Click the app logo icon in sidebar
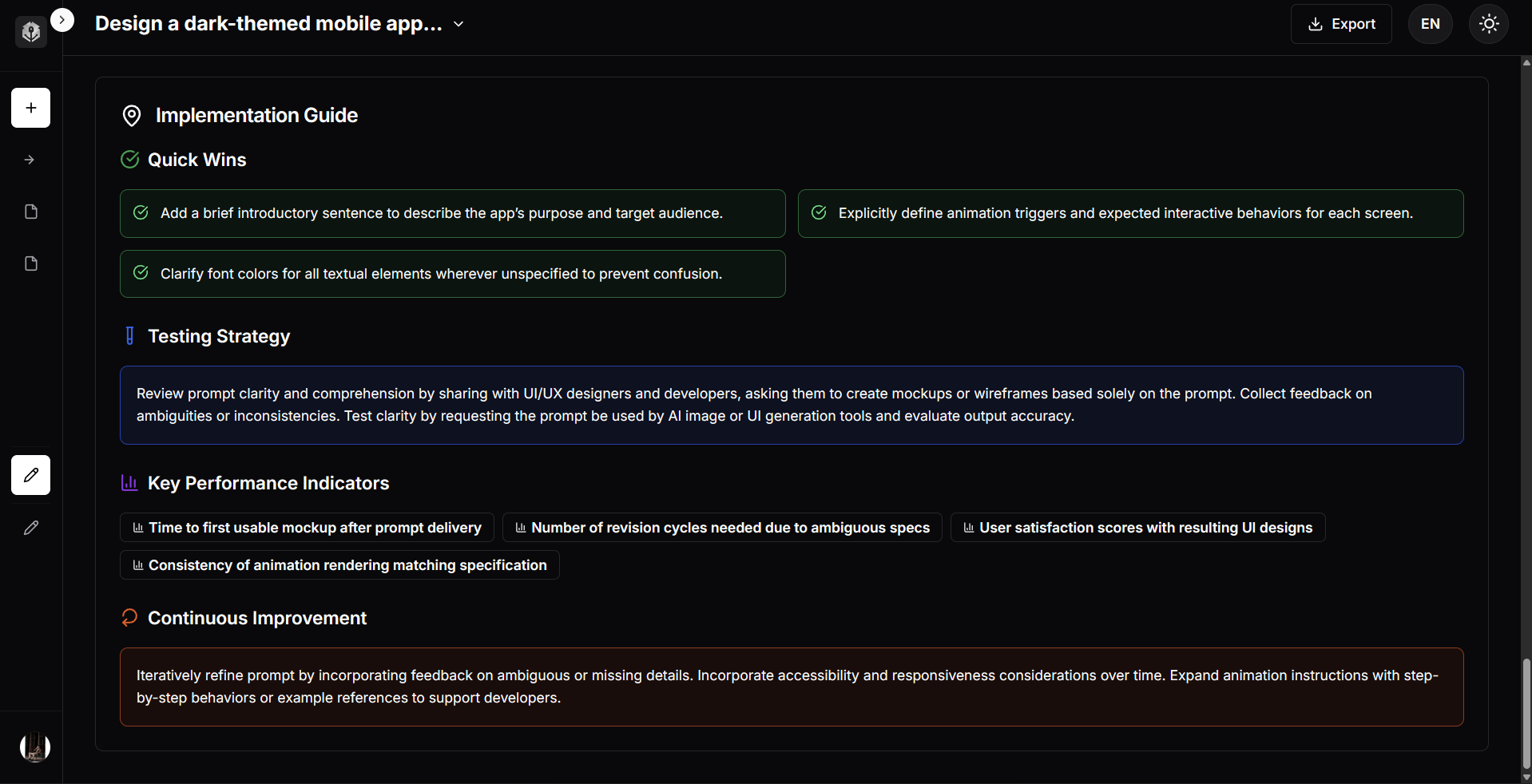This screenshot has width=1532, height=784. click(31, 32)
